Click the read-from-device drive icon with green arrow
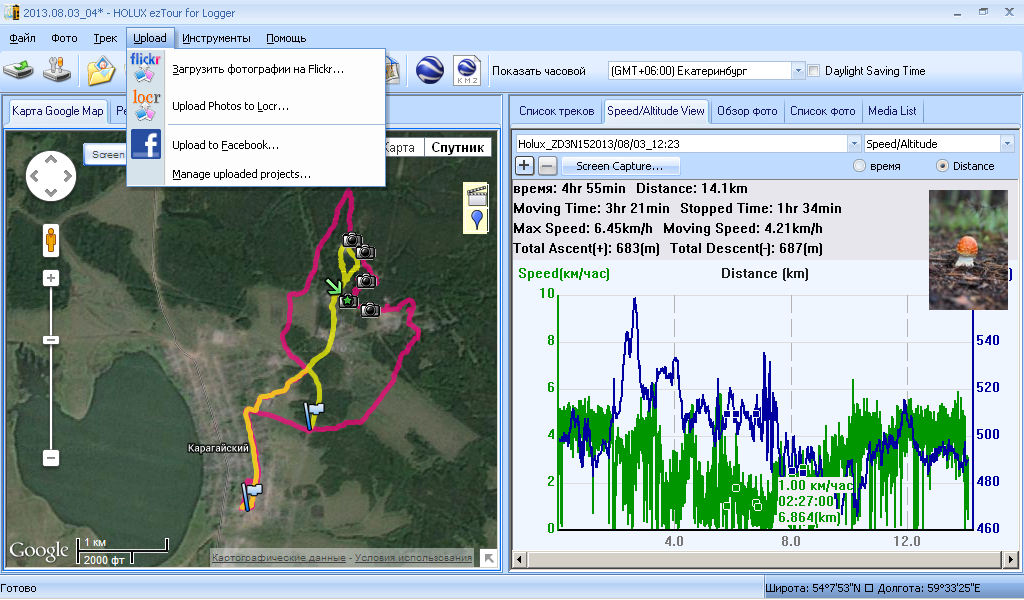Image resolution: width=1024 pixels, height=600 pixels. (x=18, y=71)
